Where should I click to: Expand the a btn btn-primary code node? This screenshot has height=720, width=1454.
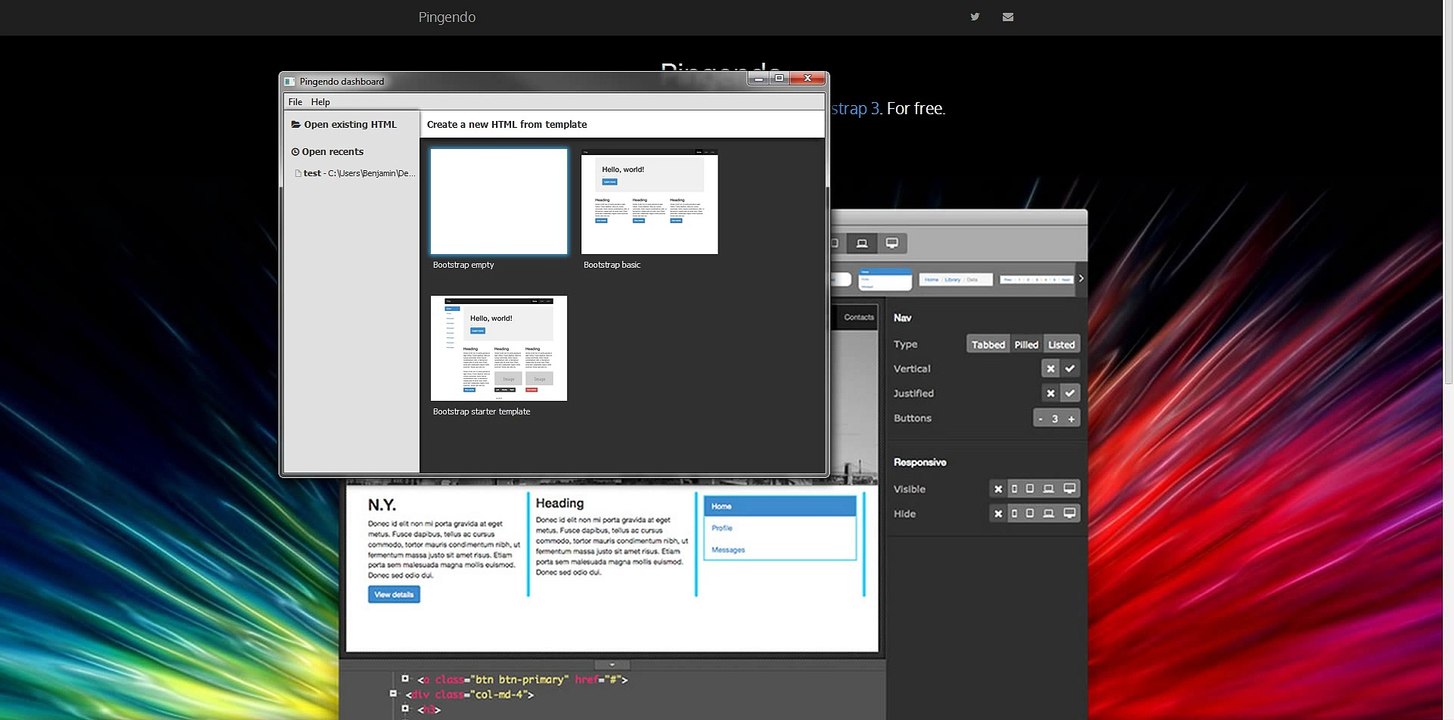click(405, 679)
